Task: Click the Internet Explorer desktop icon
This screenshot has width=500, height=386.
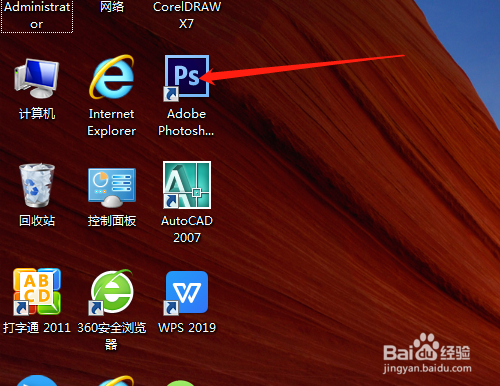Action: point(112,77)
